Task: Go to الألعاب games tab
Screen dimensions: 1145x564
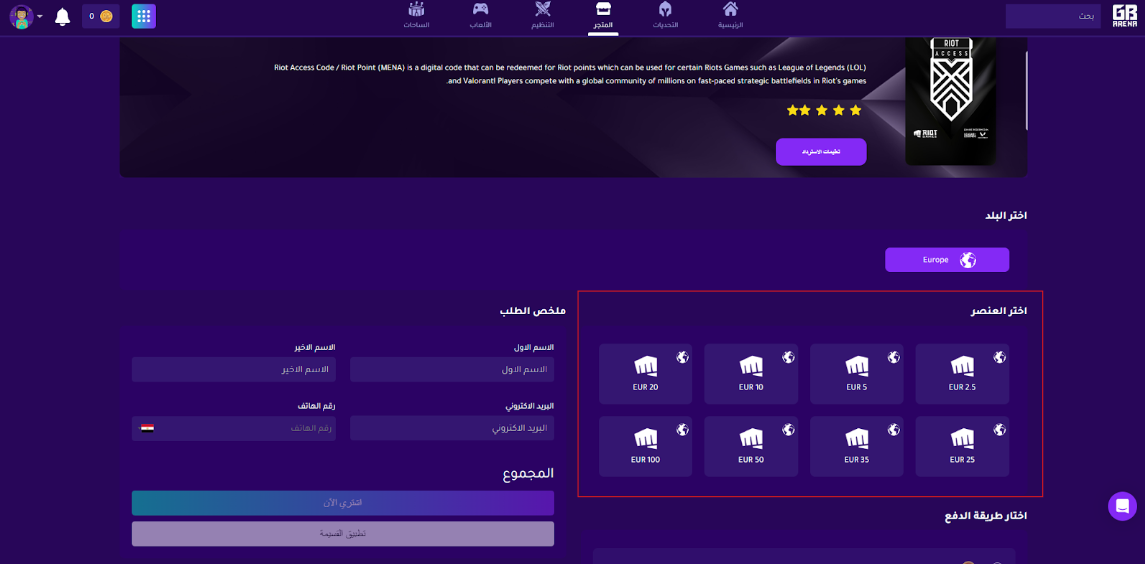Action: click(x=480, y=16)
